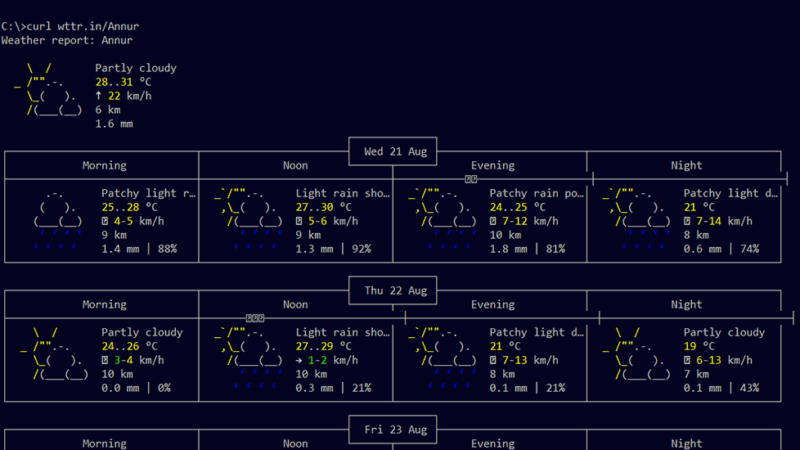This screenshot has width=800, height=450.
Task: Select current temperature '28..31 °C'
Action: point(123,82)
